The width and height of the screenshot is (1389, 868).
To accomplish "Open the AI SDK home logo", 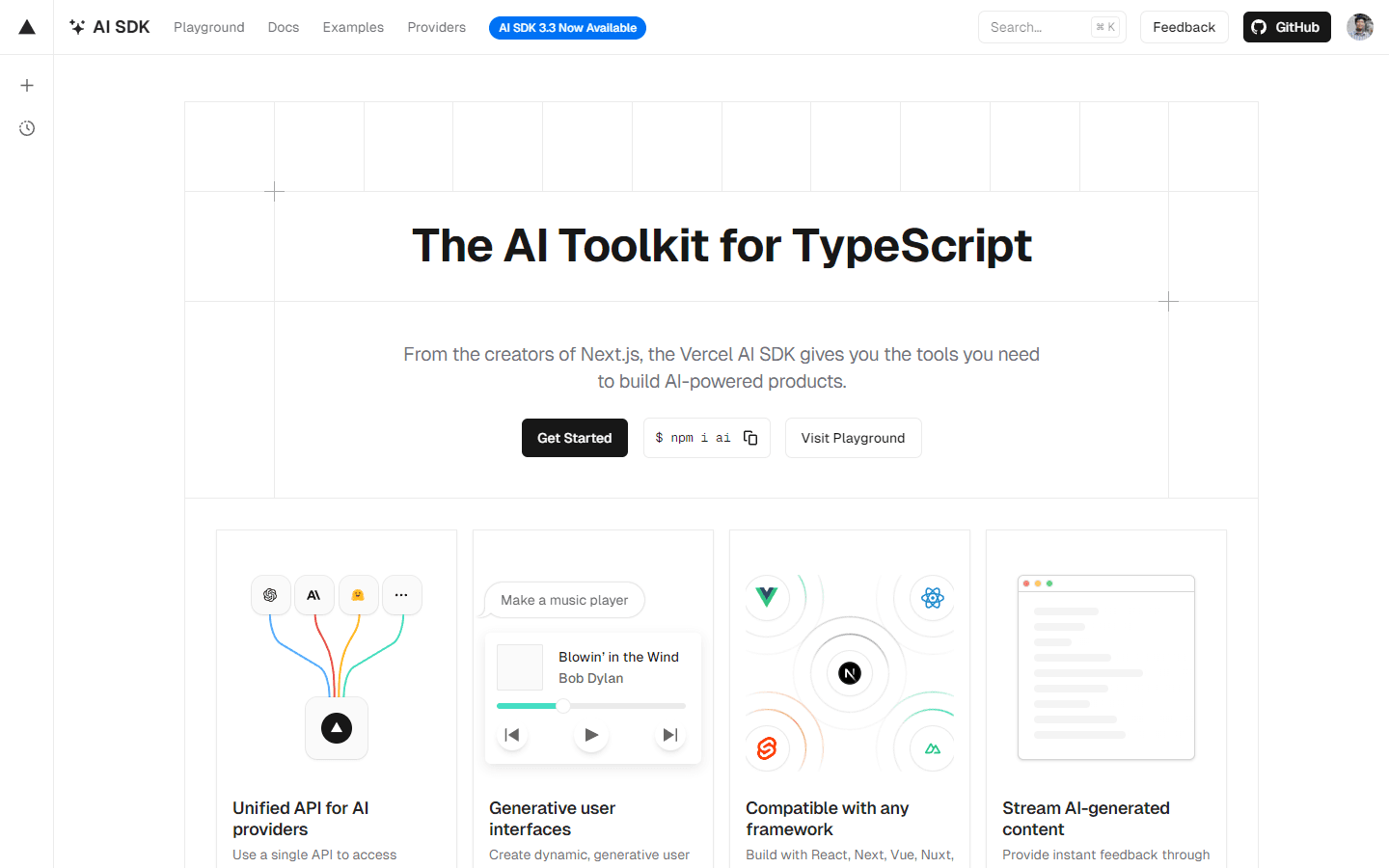I will click(x=109, y=27).
